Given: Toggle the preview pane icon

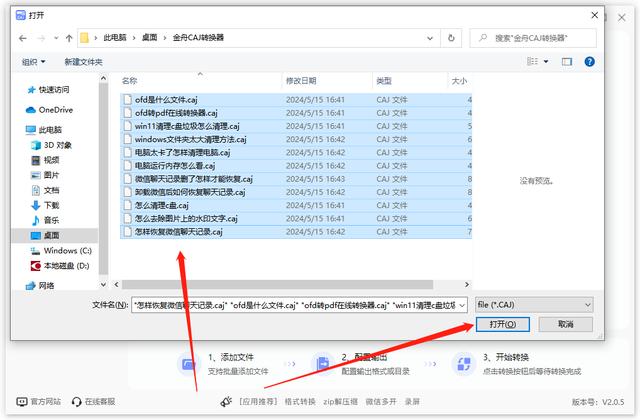Looking at the screenshot, I should [567, 62].
